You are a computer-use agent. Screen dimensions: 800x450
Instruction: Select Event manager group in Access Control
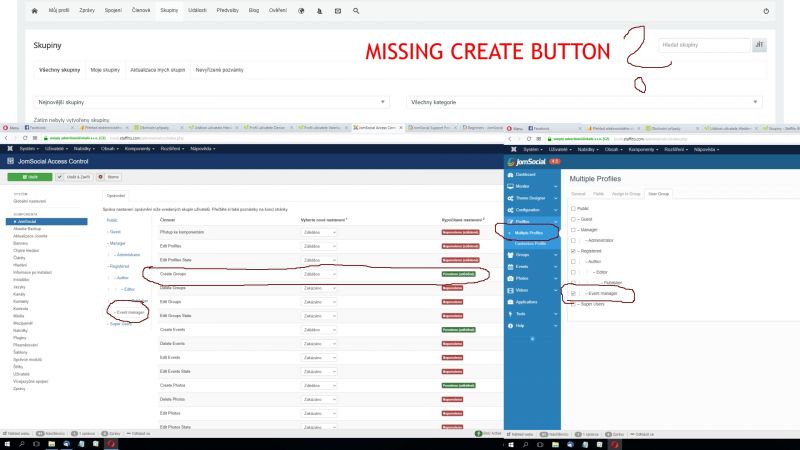click(x=130, y=312)
